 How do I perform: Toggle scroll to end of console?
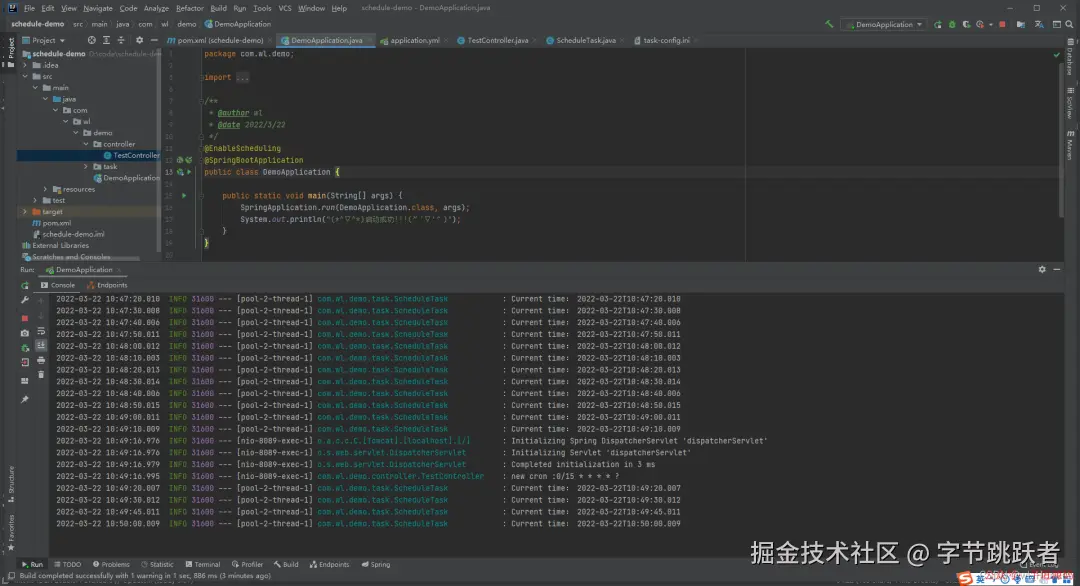click(x=41, y=344)
